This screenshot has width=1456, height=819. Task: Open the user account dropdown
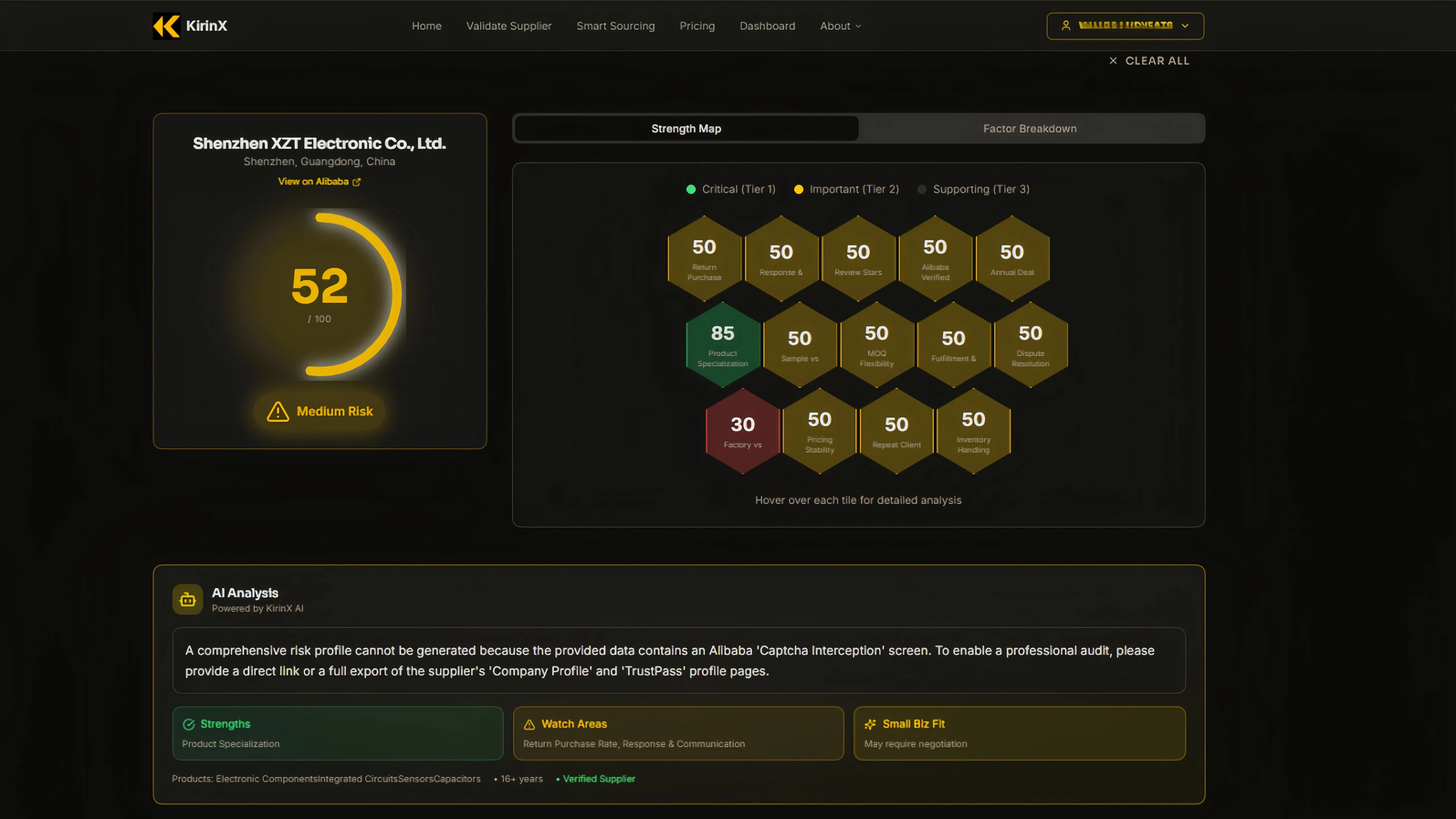tap(1125, 26)
